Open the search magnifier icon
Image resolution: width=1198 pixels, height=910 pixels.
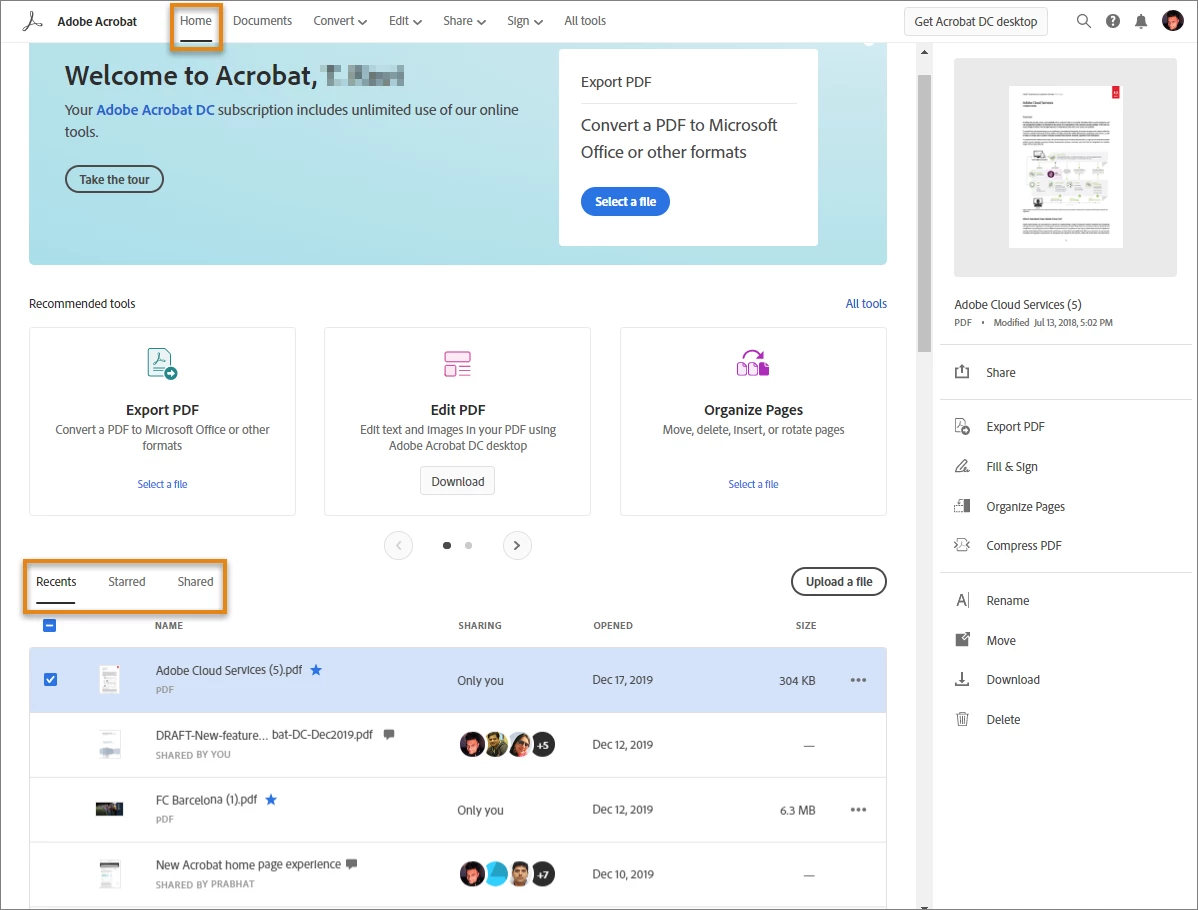pyautogui.click(x=1083, y=21)
